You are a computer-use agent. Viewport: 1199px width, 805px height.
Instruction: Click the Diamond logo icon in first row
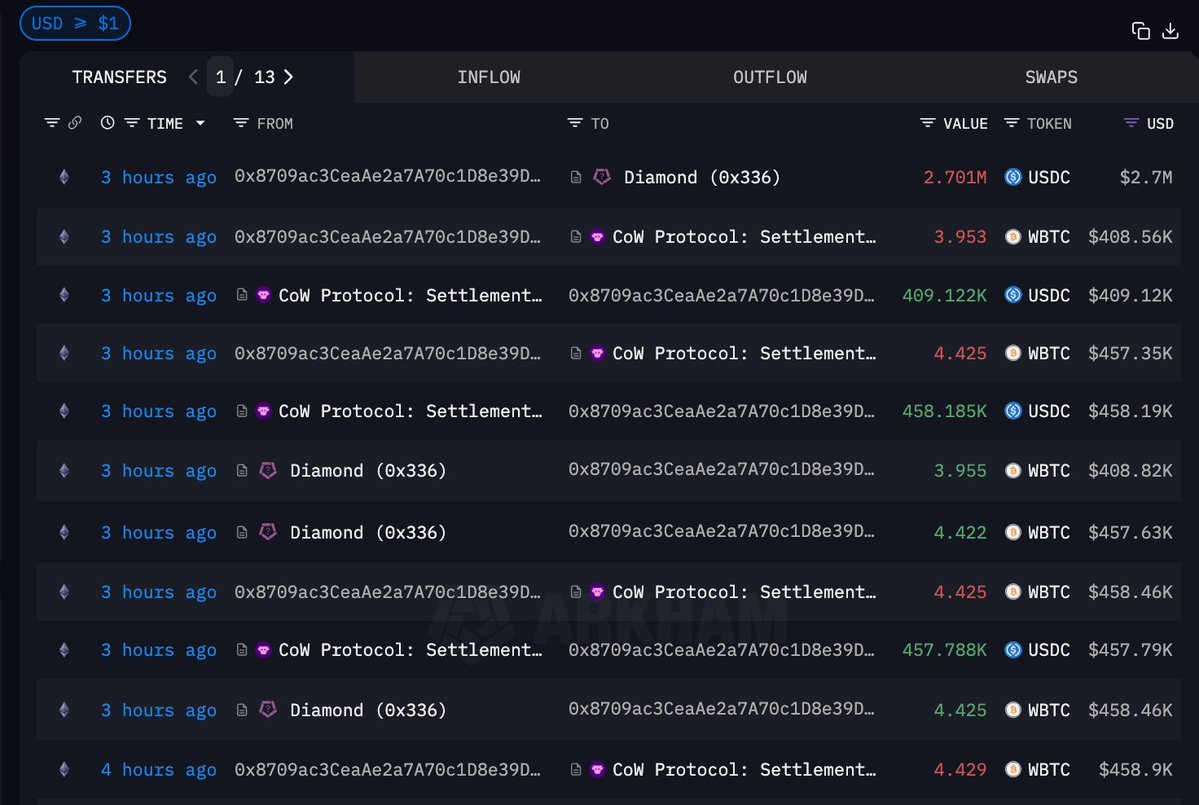(x=602, y=177)
